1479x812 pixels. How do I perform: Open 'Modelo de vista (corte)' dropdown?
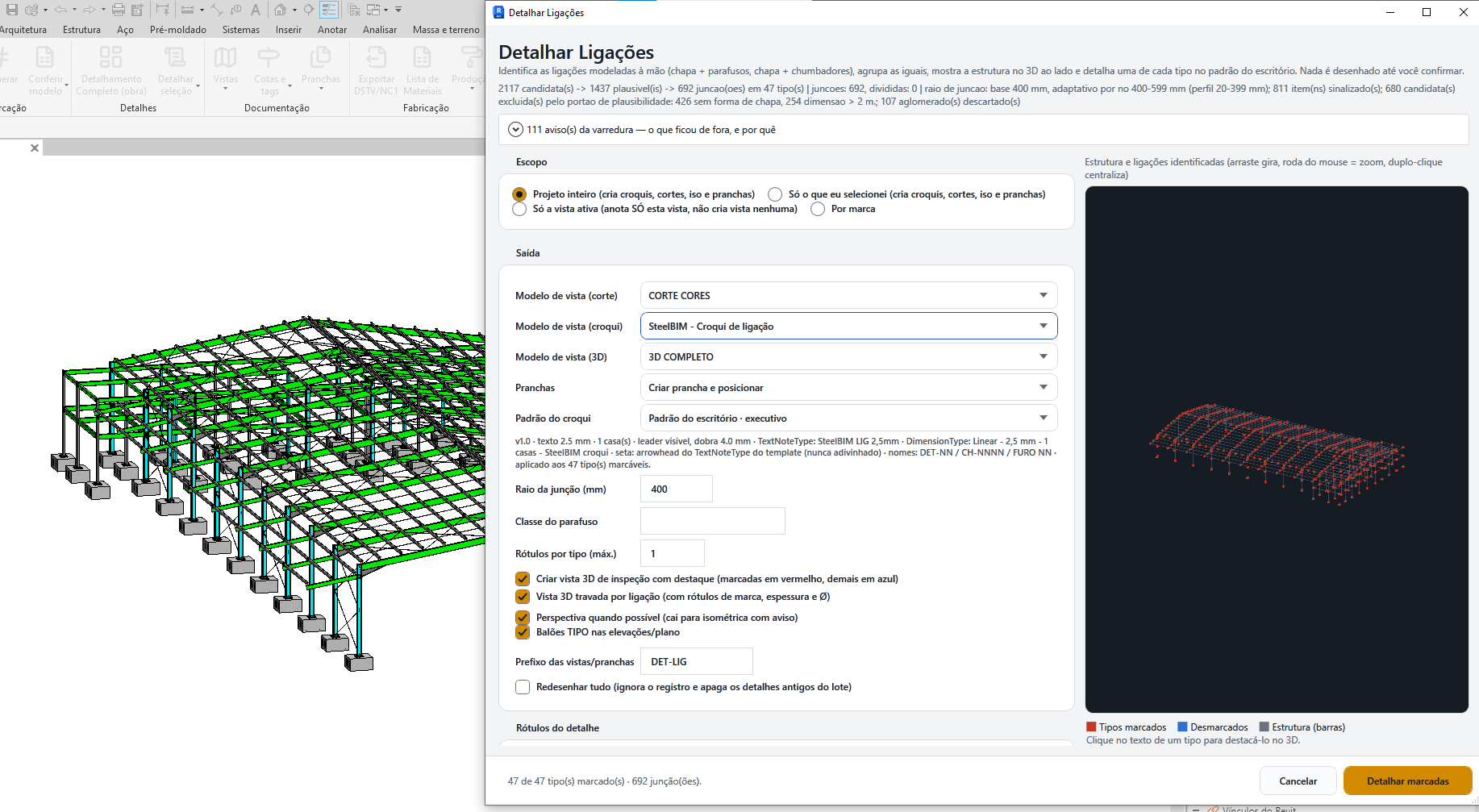tap(848, 295)
